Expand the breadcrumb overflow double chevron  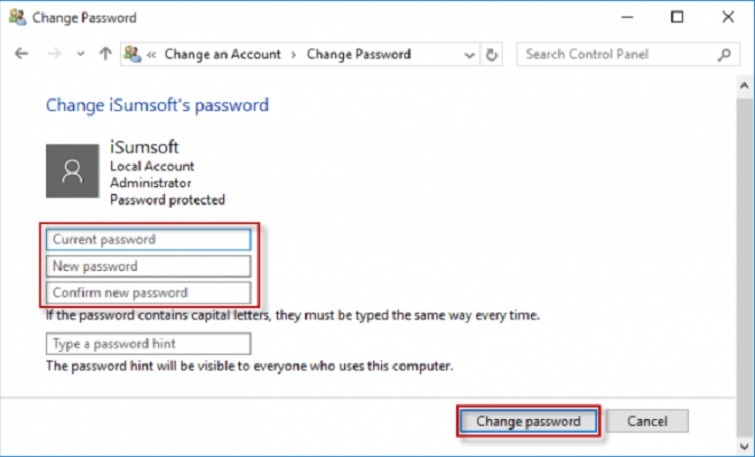(152, 54)
